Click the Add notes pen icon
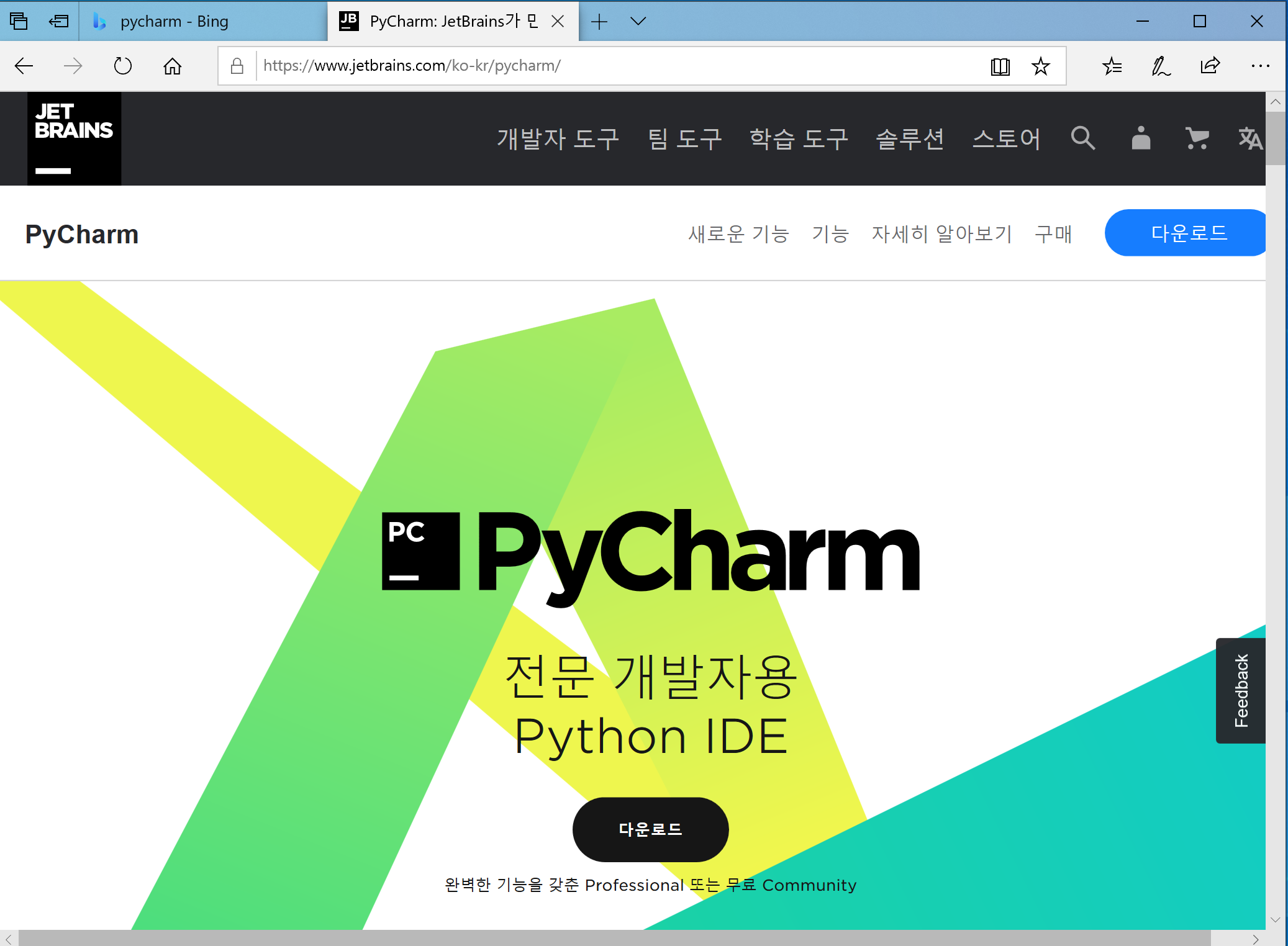Image resolution: width=1288 pixels, height=946 pixels. click(1161, 66)
